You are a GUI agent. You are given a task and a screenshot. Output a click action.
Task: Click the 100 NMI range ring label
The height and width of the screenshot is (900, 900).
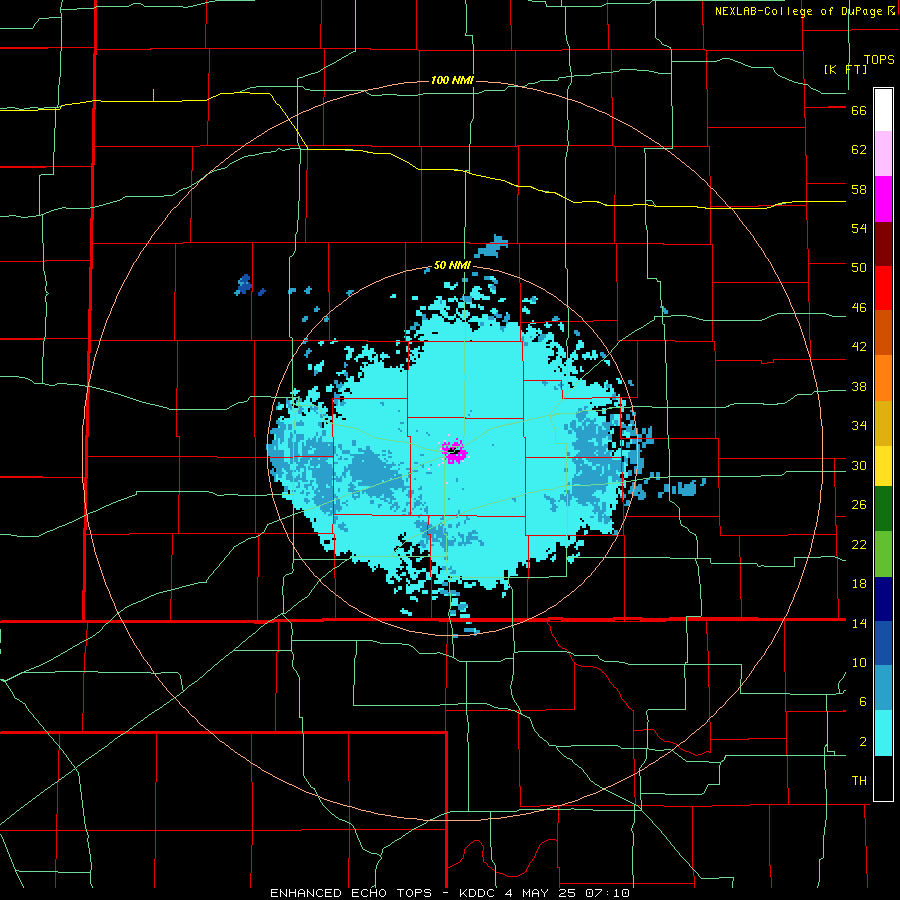(x=452, y=80)
